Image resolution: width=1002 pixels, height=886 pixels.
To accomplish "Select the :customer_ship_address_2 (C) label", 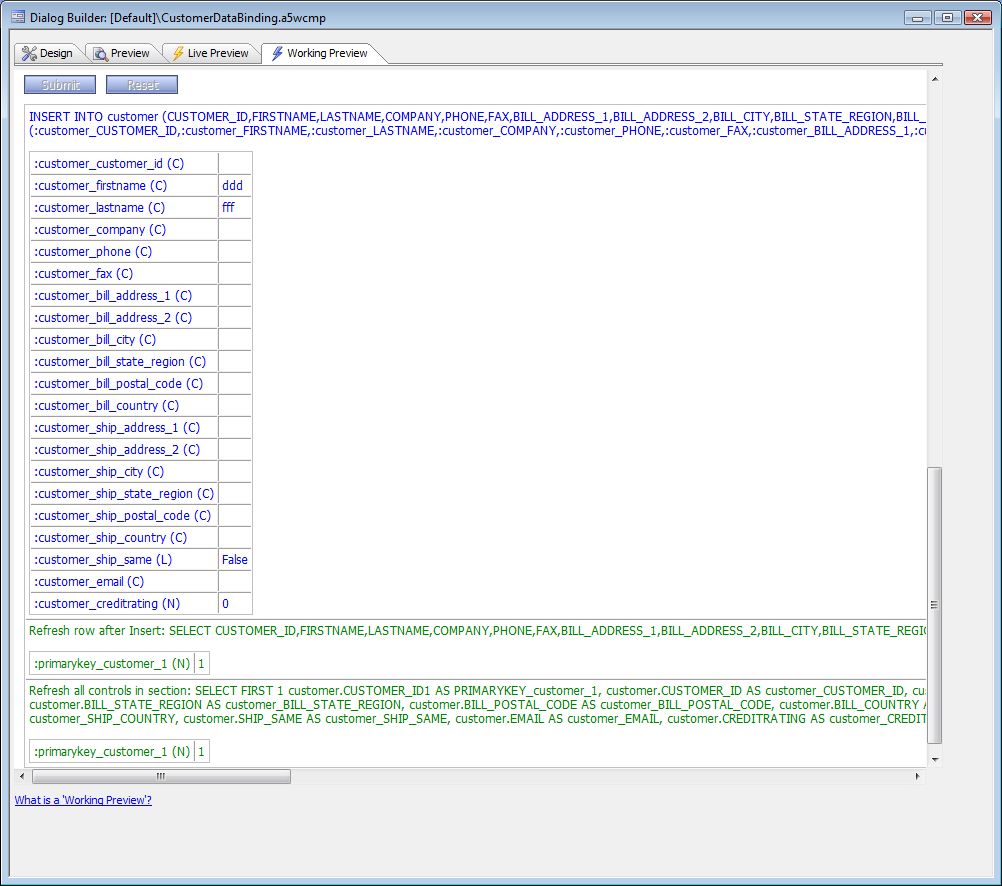I will pyautogui.click(x=117, y=449).
